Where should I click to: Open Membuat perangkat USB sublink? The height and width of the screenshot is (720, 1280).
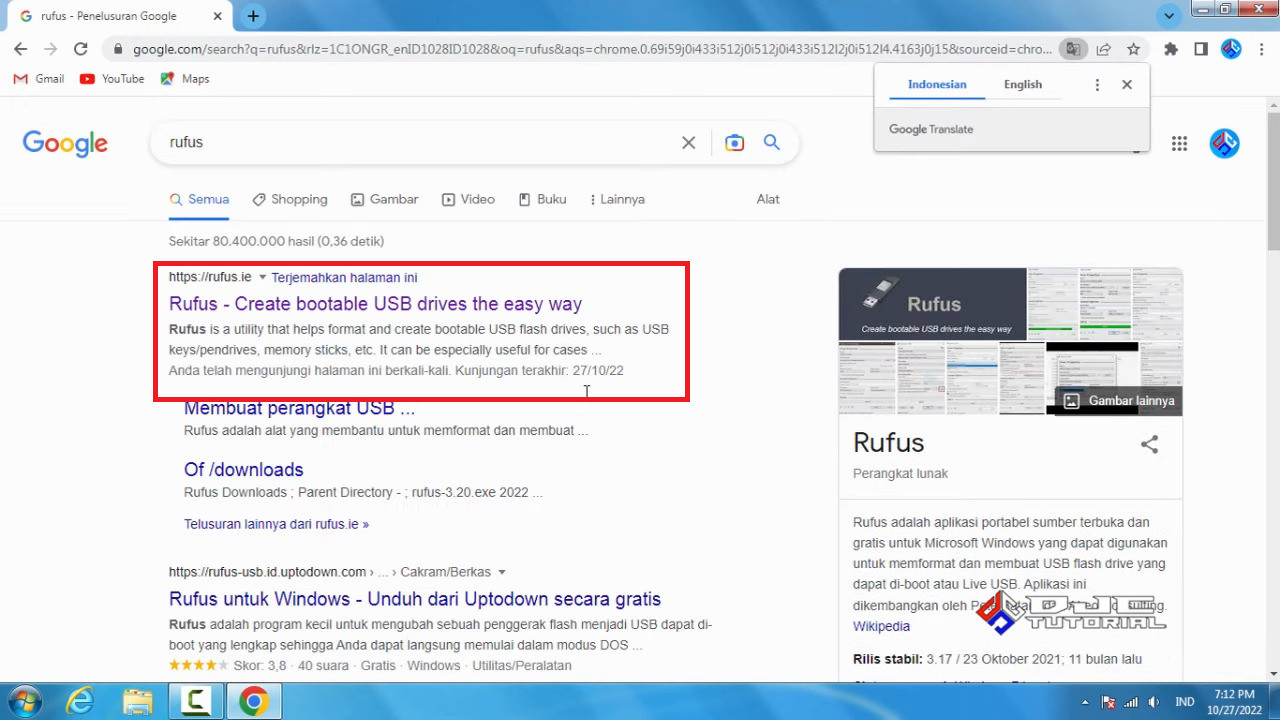pyautogui.click(x=299, y=408)
